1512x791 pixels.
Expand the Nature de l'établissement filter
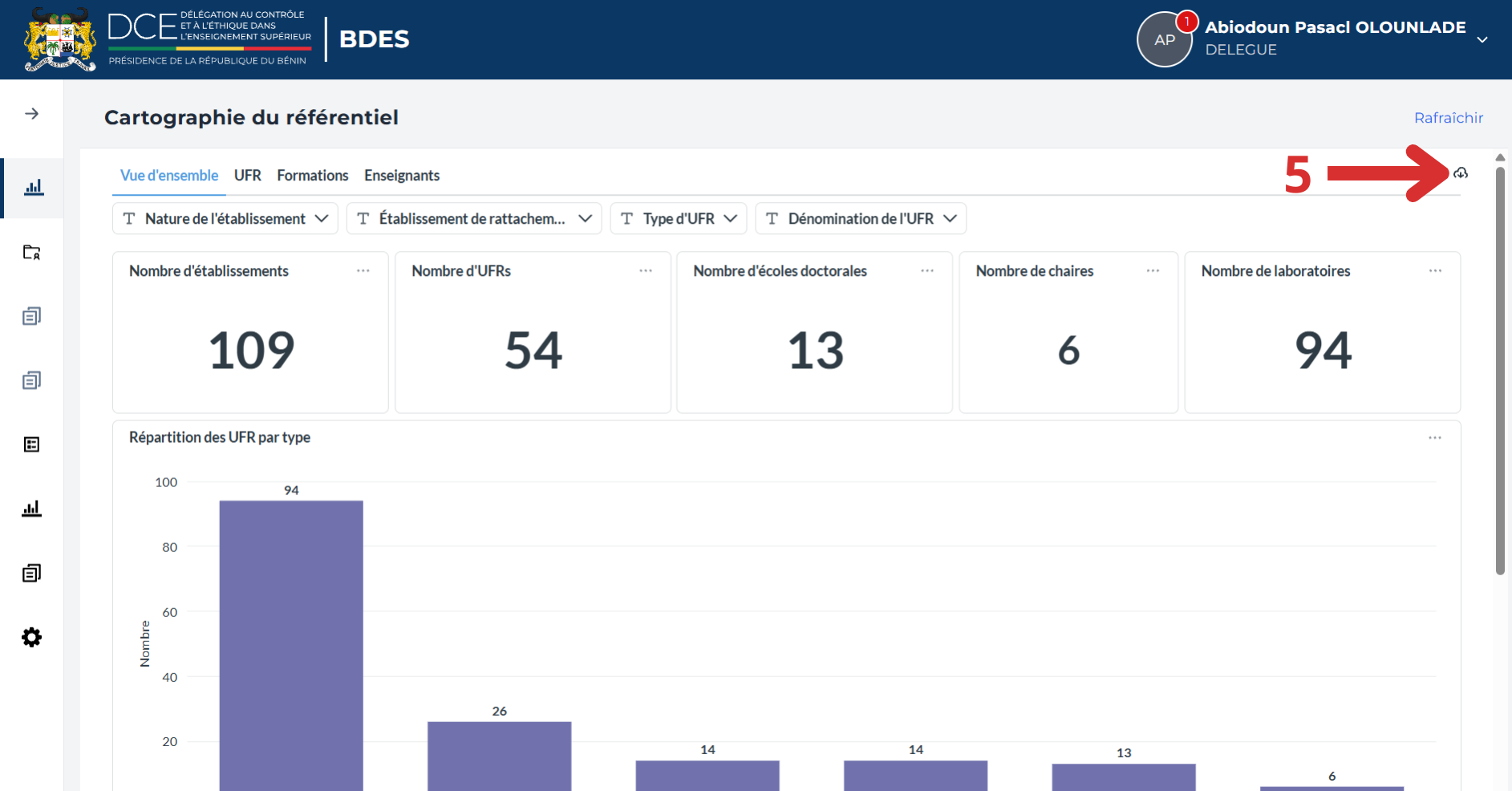coord(225,218)
